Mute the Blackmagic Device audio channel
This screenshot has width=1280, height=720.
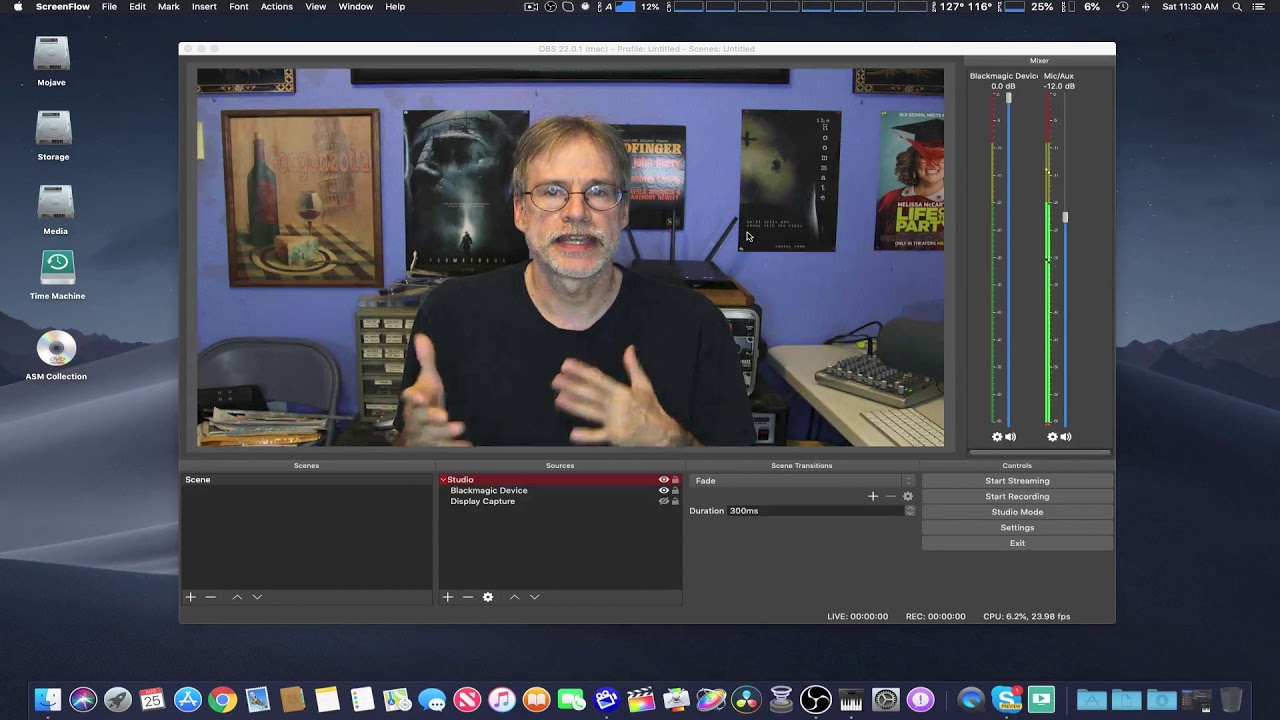click(x=1010, y=437)
